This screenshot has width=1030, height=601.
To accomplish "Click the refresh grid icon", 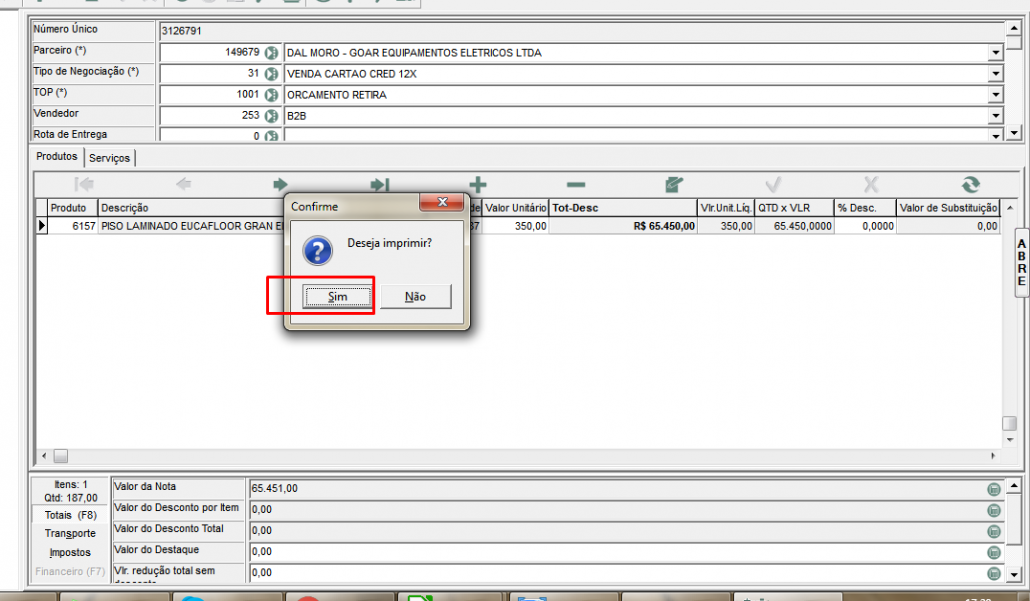I will [x=969, y=185].
